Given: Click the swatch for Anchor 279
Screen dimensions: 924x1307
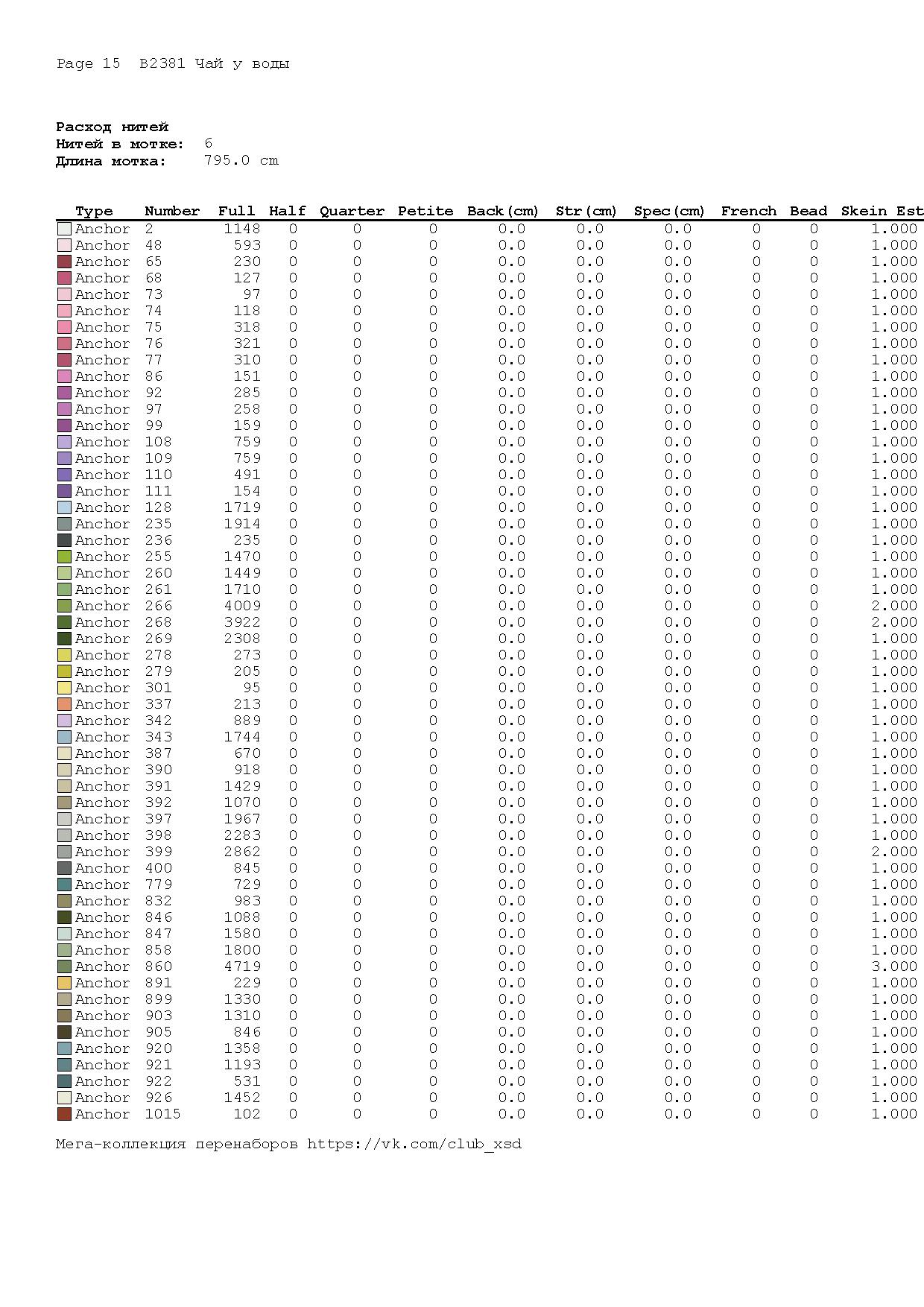Looking at the screenshot, I should click(64, 671).
